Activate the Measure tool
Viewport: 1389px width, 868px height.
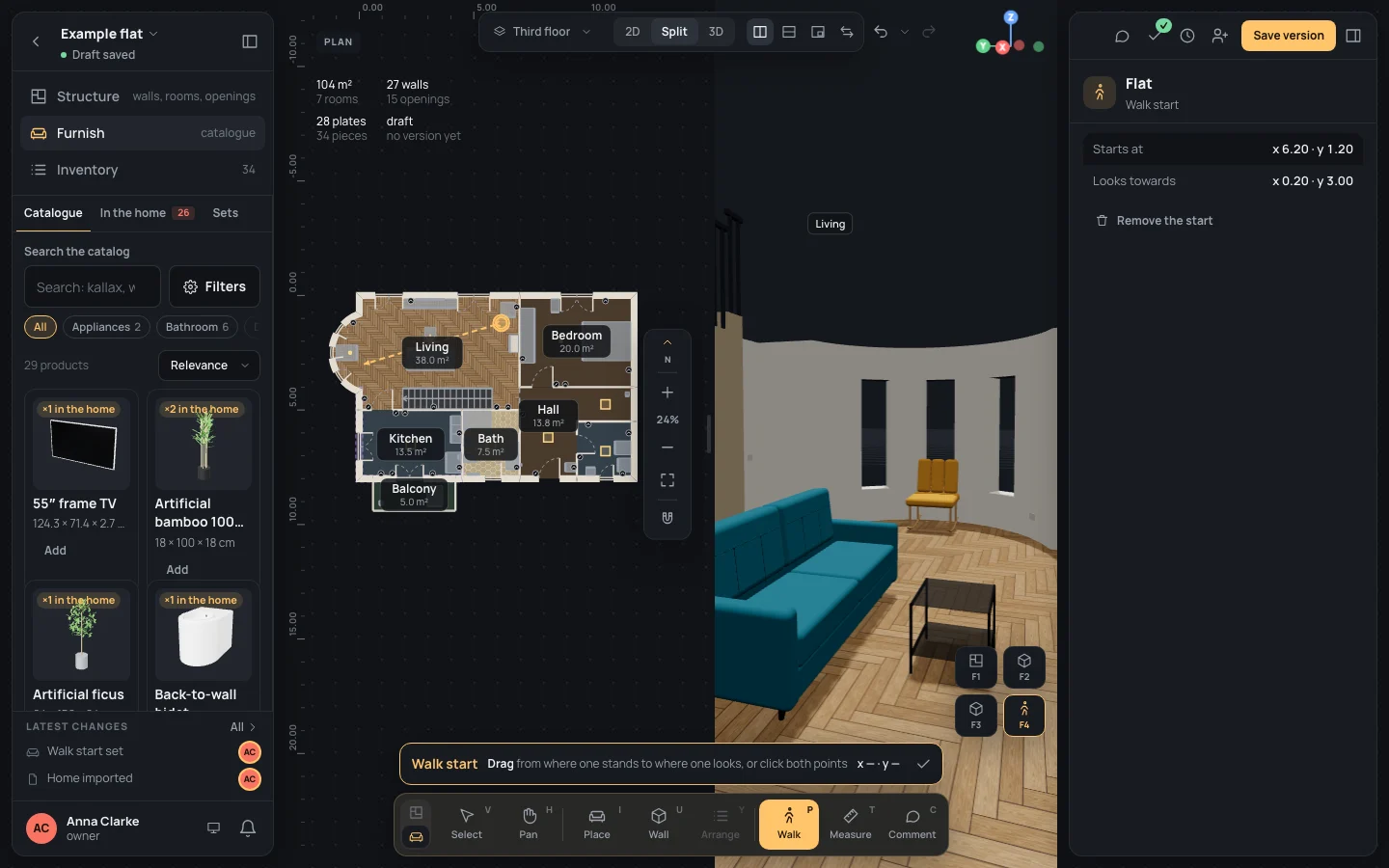851,825
